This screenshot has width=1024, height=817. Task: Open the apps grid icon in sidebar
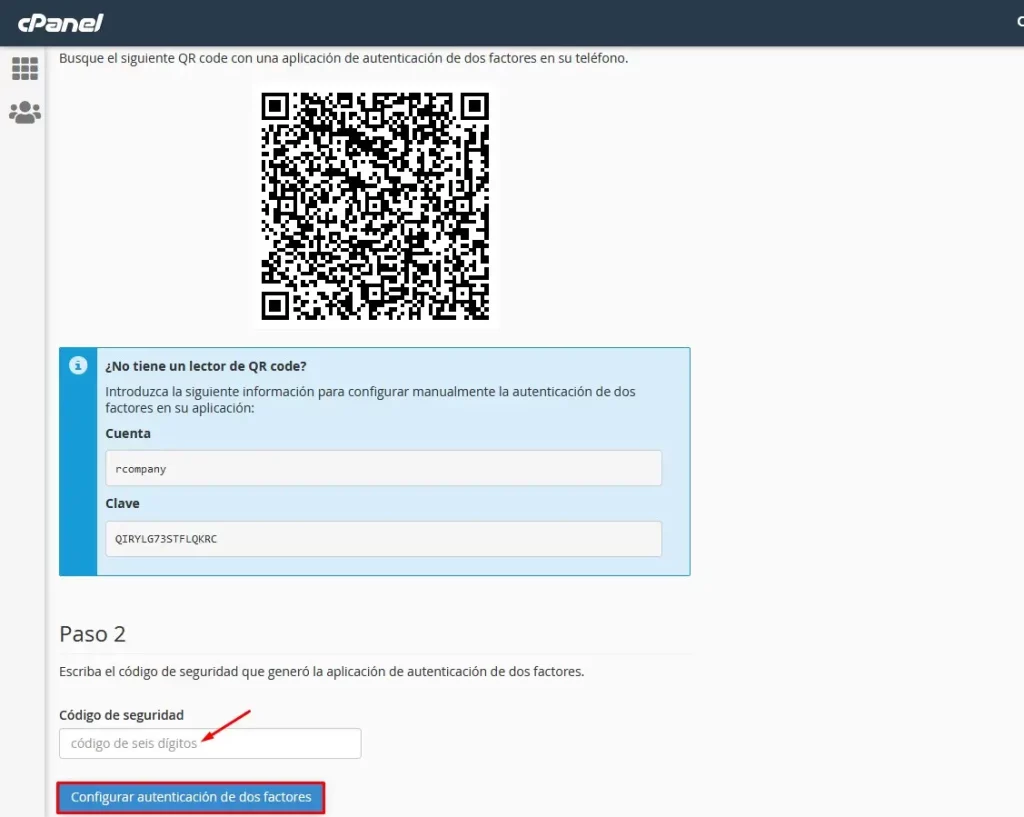tap(25, 69)
